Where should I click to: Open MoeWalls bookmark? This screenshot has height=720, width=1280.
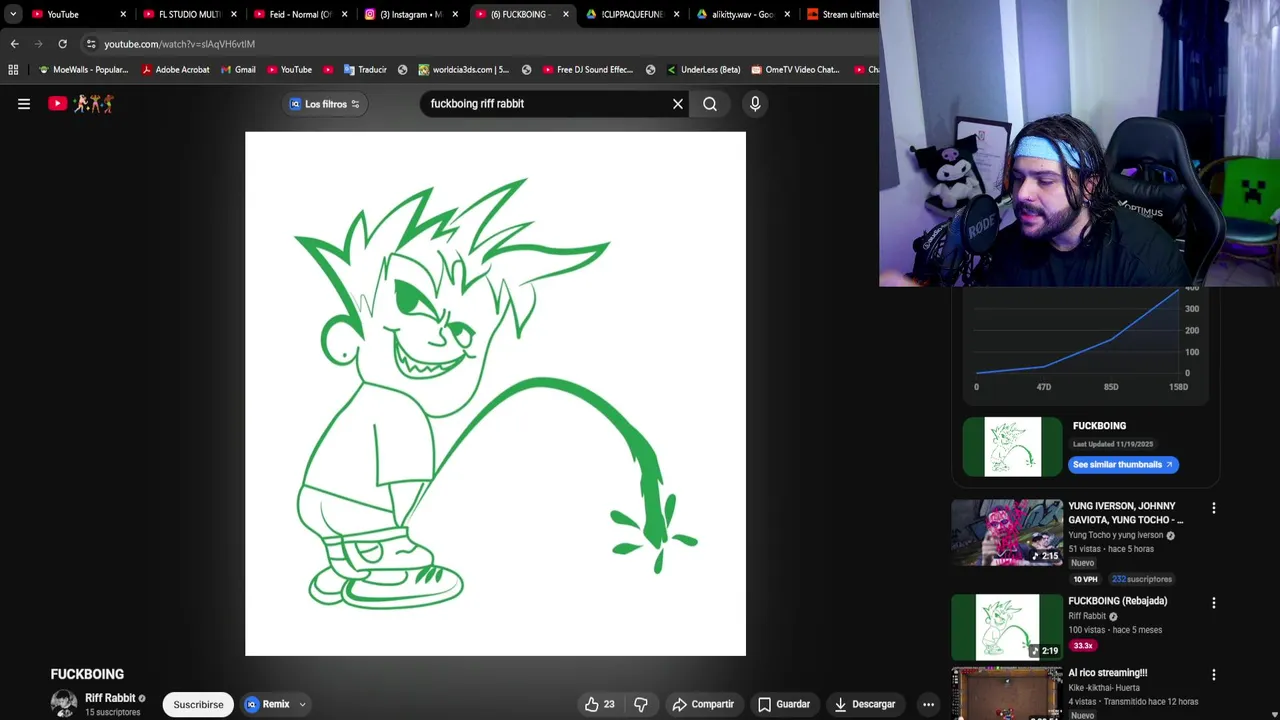83,70
